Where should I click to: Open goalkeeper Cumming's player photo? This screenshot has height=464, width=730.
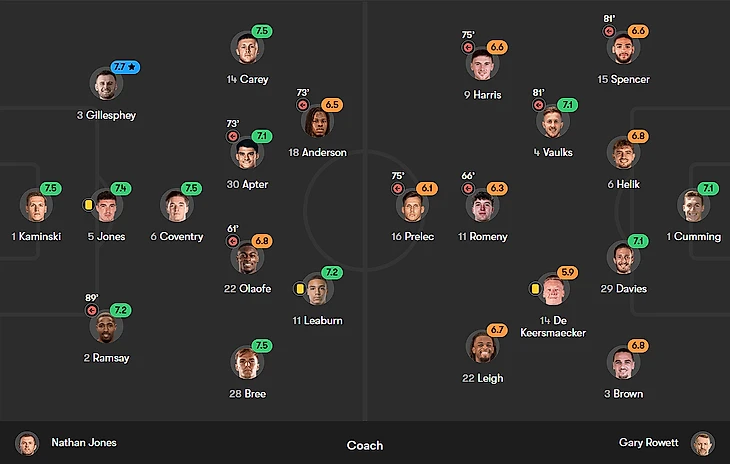(x=692, y=205)
